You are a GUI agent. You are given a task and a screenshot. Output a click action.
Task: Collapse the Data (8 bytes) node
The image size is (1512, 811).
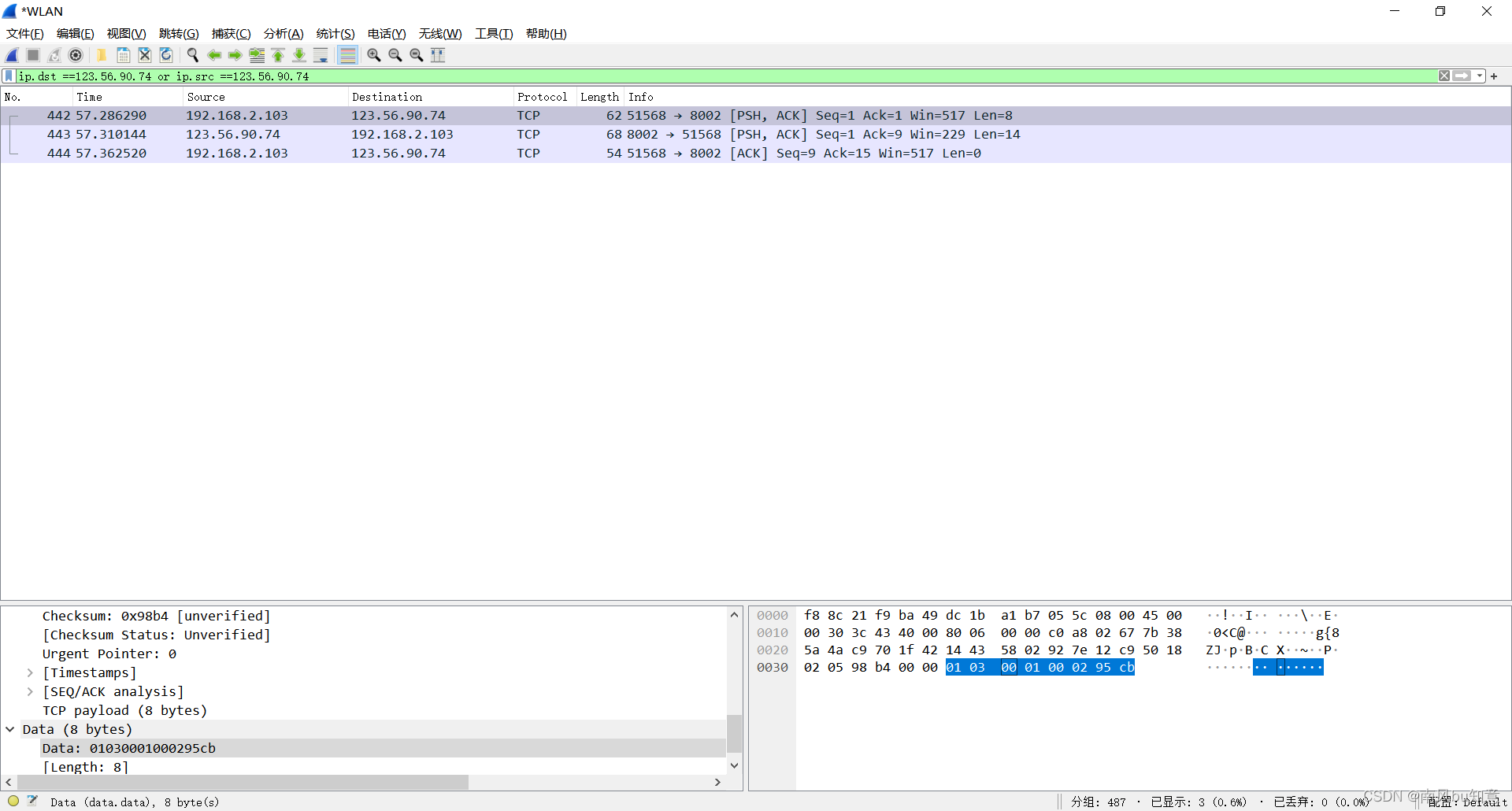point(10,730)
